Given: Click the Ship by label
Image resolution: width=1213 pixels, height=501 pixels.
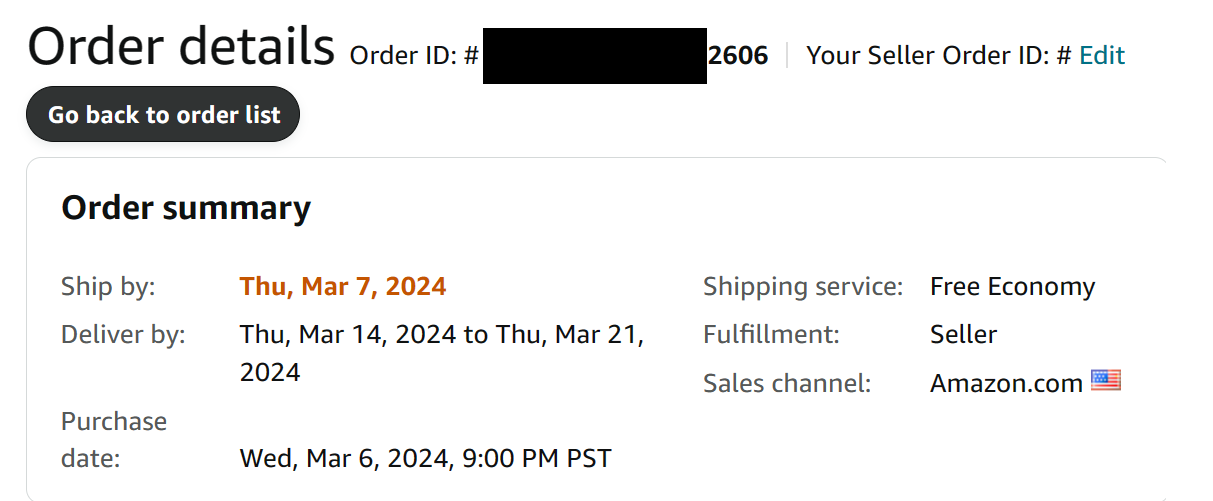Looking at the screenshot, I should point(108,287).
